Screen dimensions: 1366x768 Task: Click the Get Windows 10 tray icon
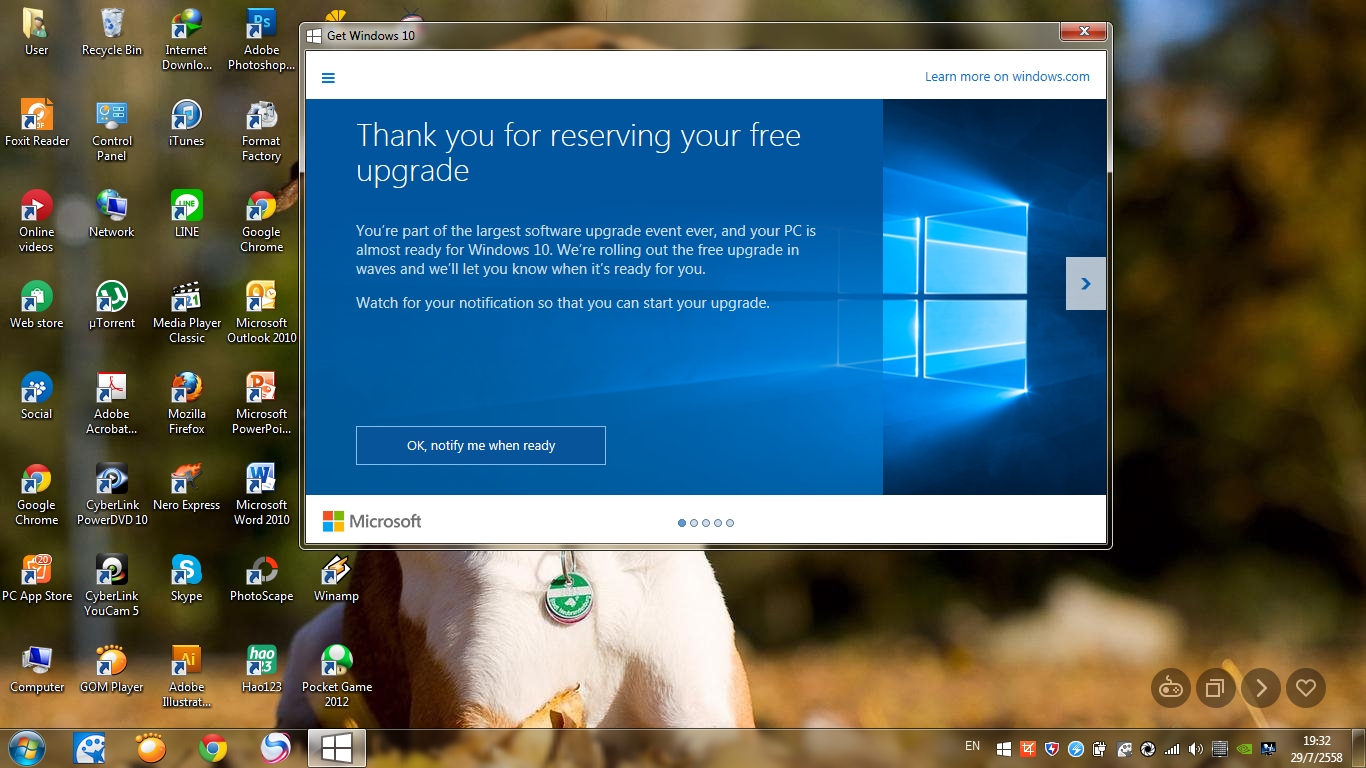(x=1004, y=748)
